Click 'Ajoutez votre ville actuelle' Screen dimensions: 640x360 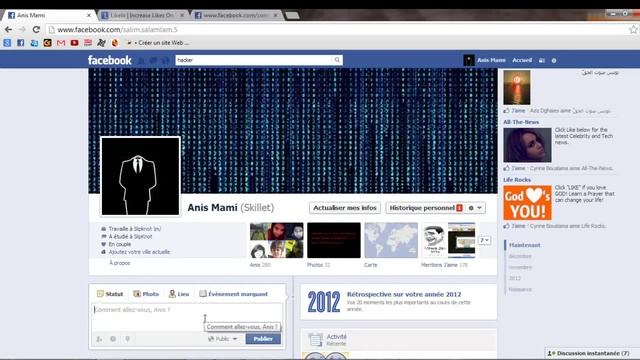point(139,252)
